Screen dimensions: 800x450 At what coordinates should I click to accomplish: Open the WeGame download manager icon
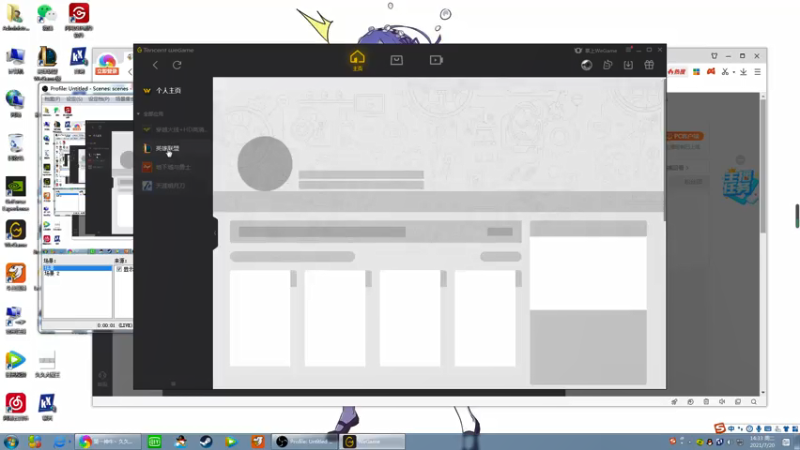628,65
